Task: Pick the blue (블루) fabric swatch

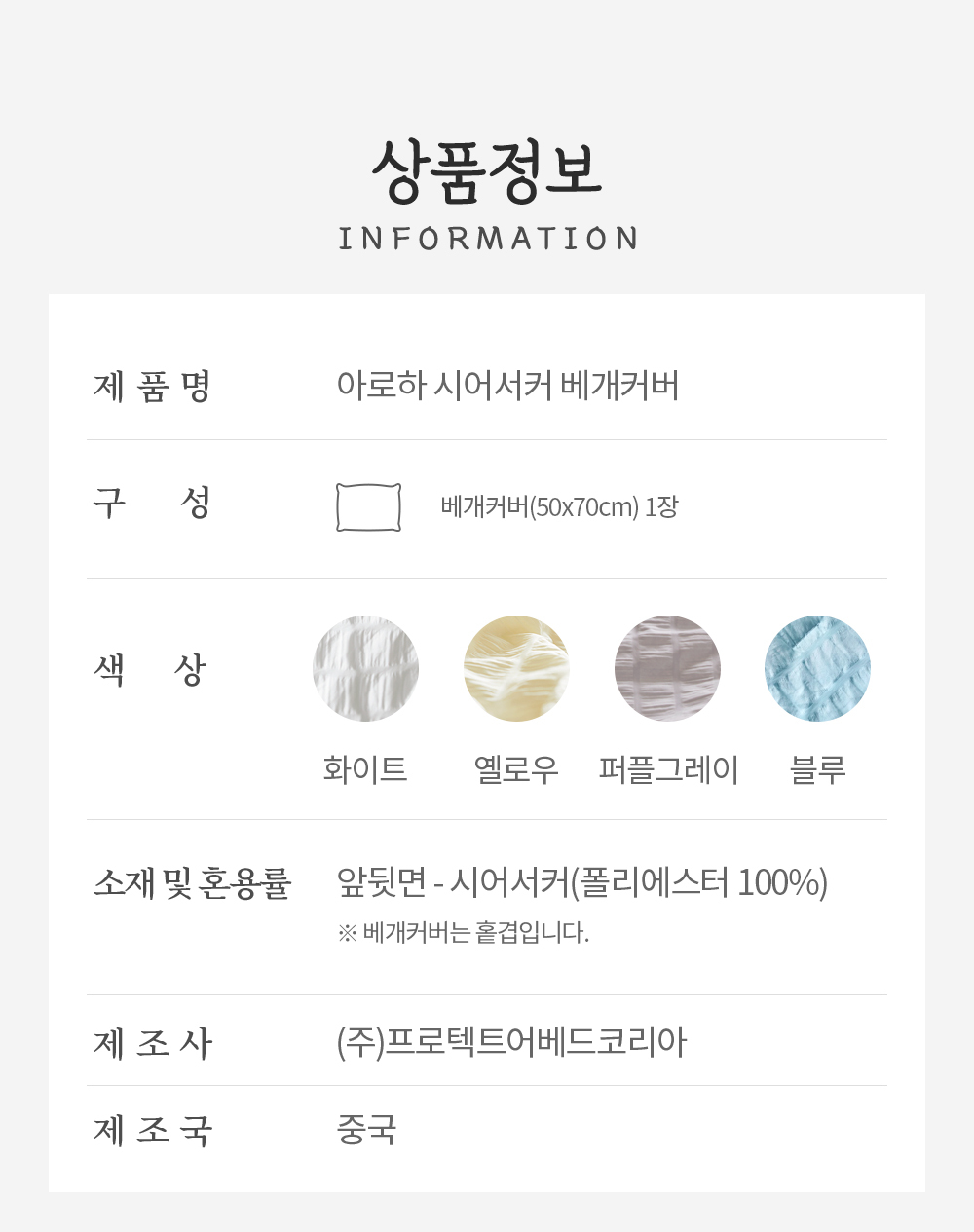Action: [817, 668]
